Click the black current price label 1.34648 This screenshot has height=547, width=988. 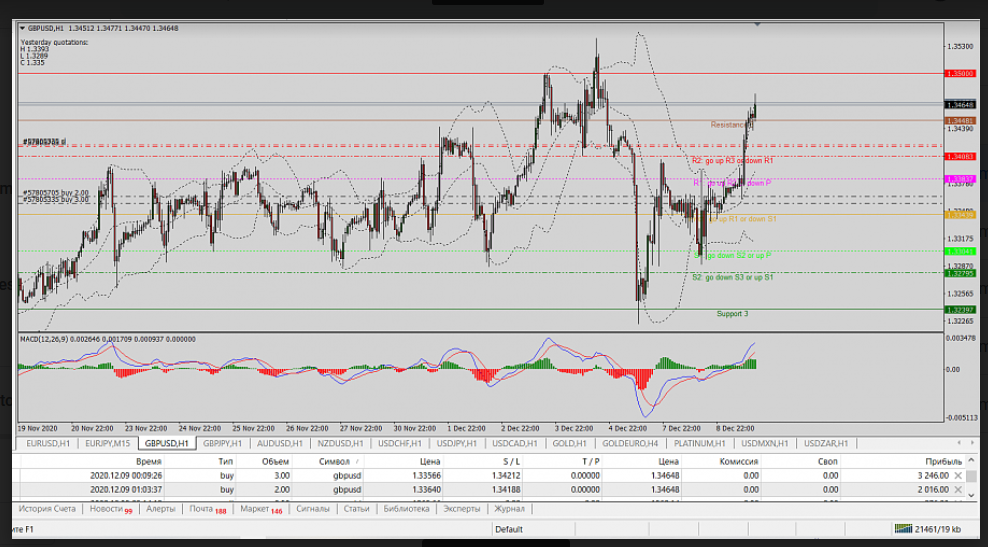[x=962, y=104]
